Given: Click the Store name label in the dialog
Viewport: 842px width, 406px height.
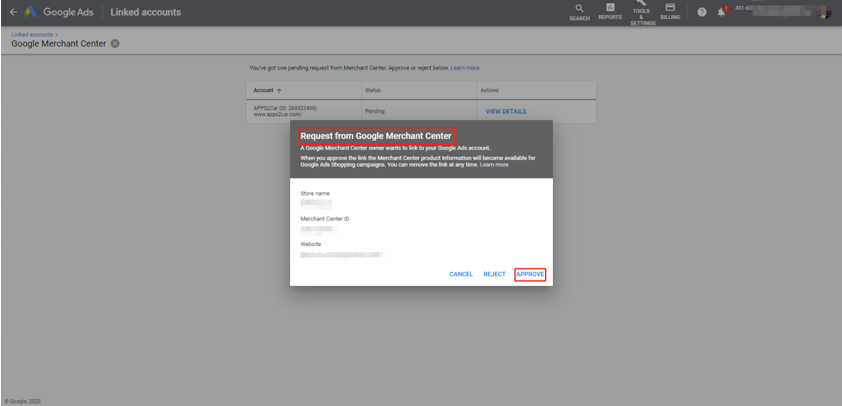Looking at the screenshot, I should click(x=315, y=193).
